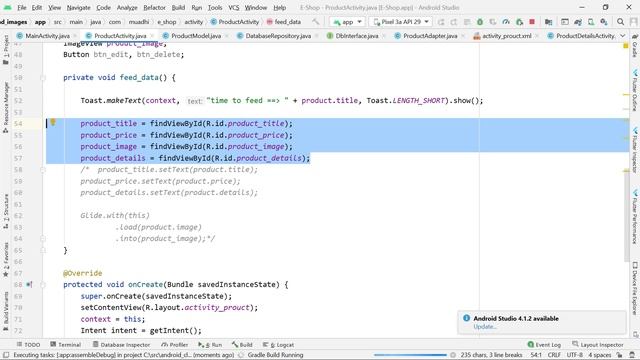
Task: Open the Terminal tool window
Action: click(x=66, y=345)
